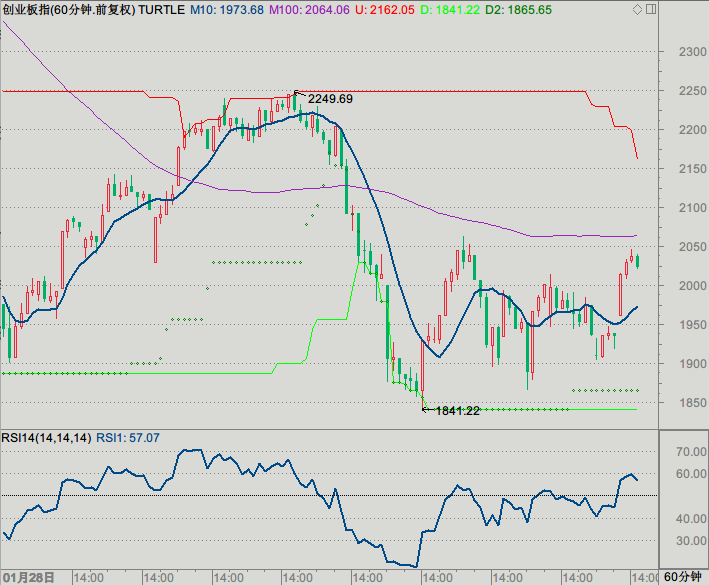Select the M100: 2064.06 indicator value
The width and height of the screenshot is (709, 585).
(309, 9)
